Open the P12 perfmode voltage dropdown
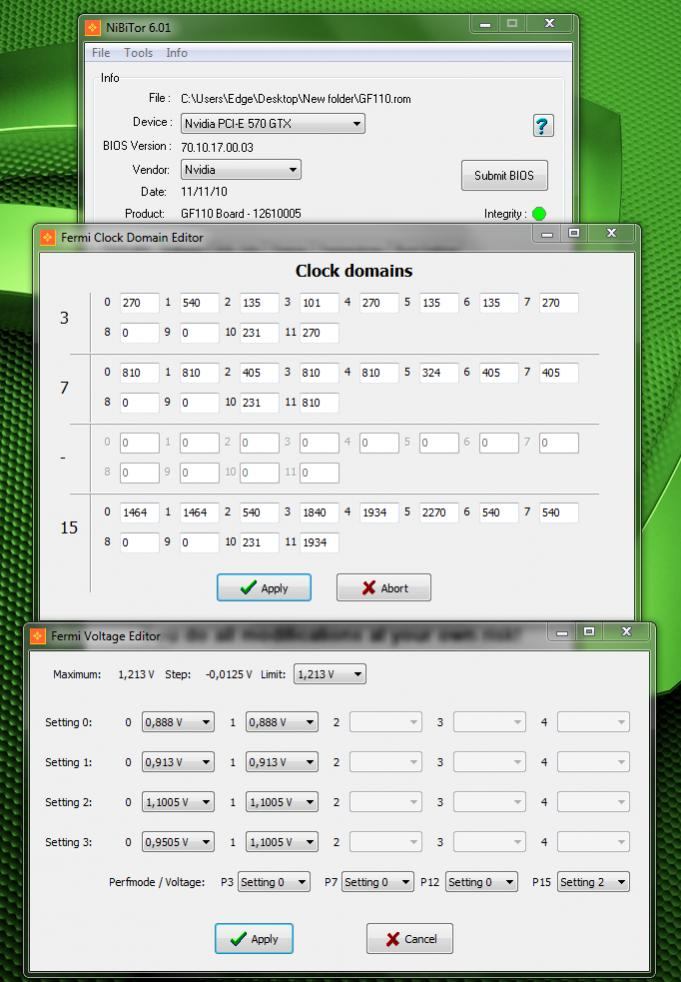The width and height of the screenshot is (681, 982). pyautogui.click(x=482, y=882)
